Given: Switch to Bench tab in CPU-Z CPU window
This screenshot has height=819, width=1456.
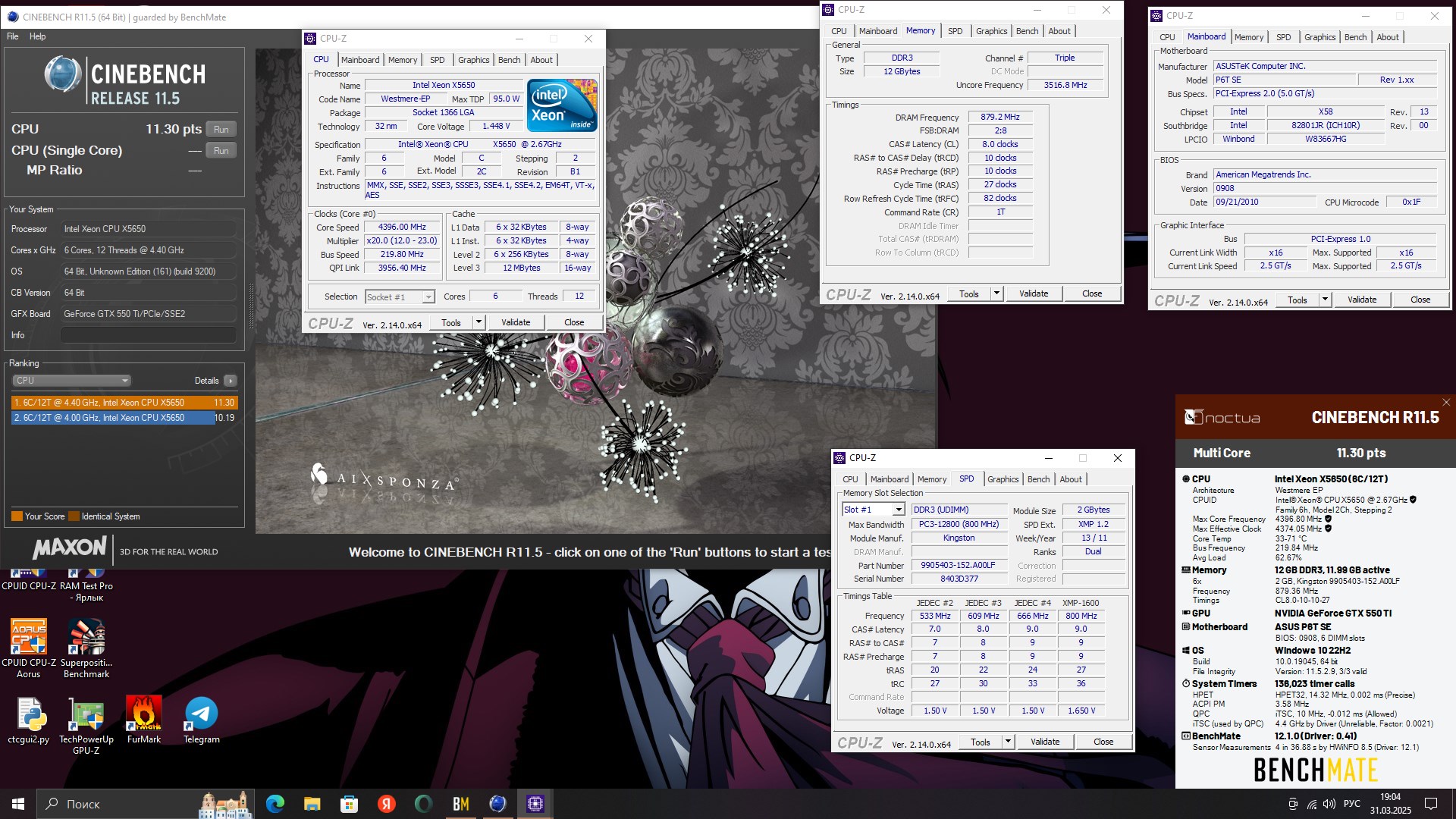Looking at the screenshot, I should [509, 60].
